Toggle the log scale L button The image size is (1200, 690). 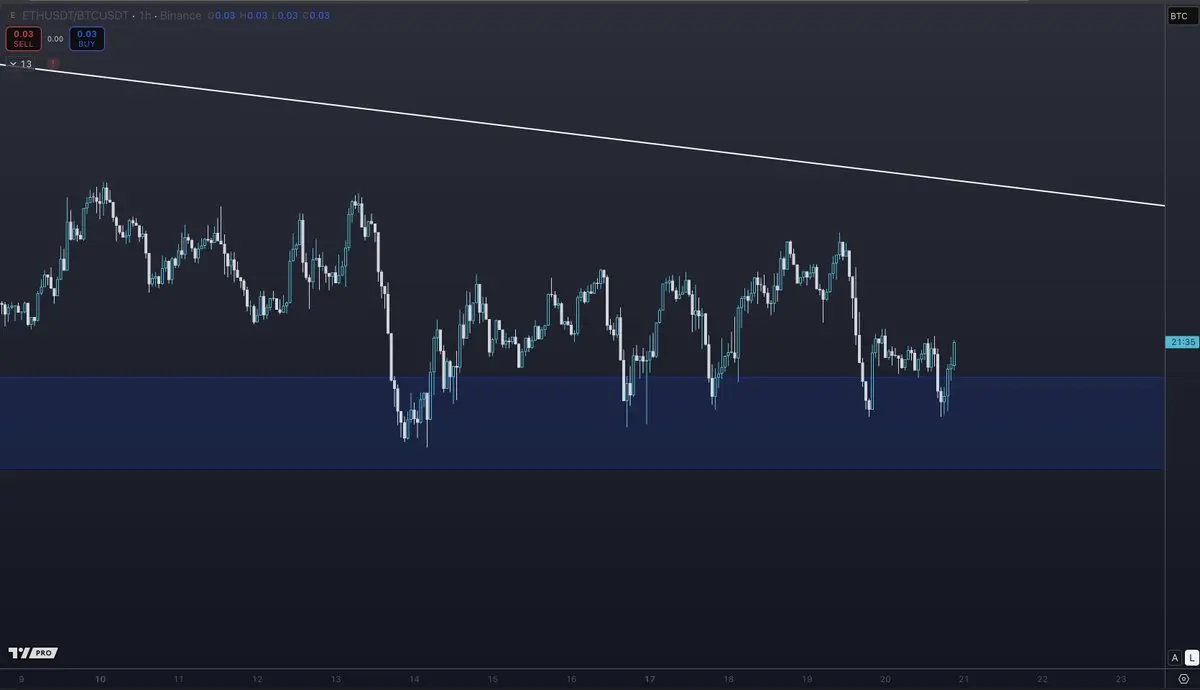click(1190, 657)
